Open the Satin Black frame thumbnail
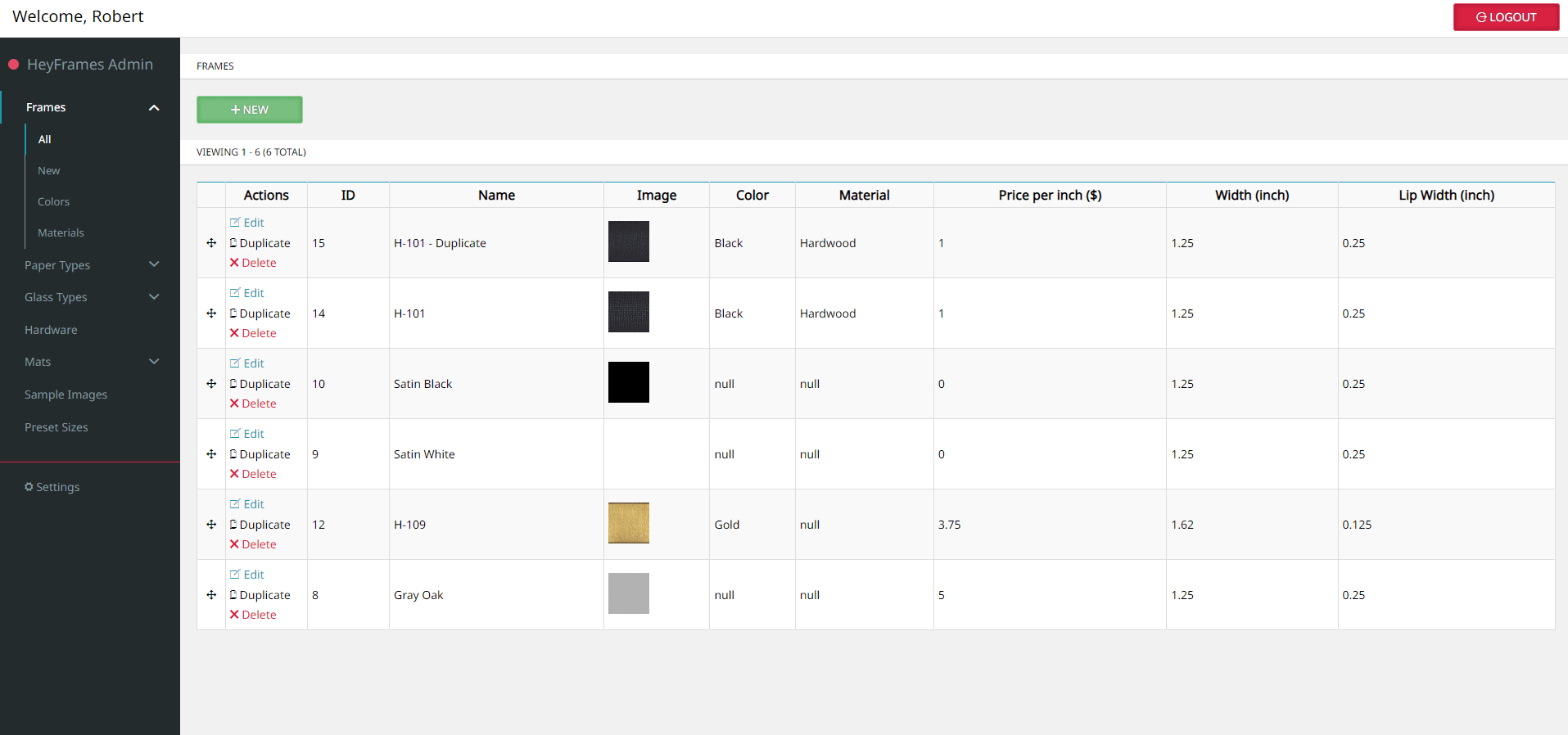This screenshot has width=1568, height=735. (x=628, y=382)
